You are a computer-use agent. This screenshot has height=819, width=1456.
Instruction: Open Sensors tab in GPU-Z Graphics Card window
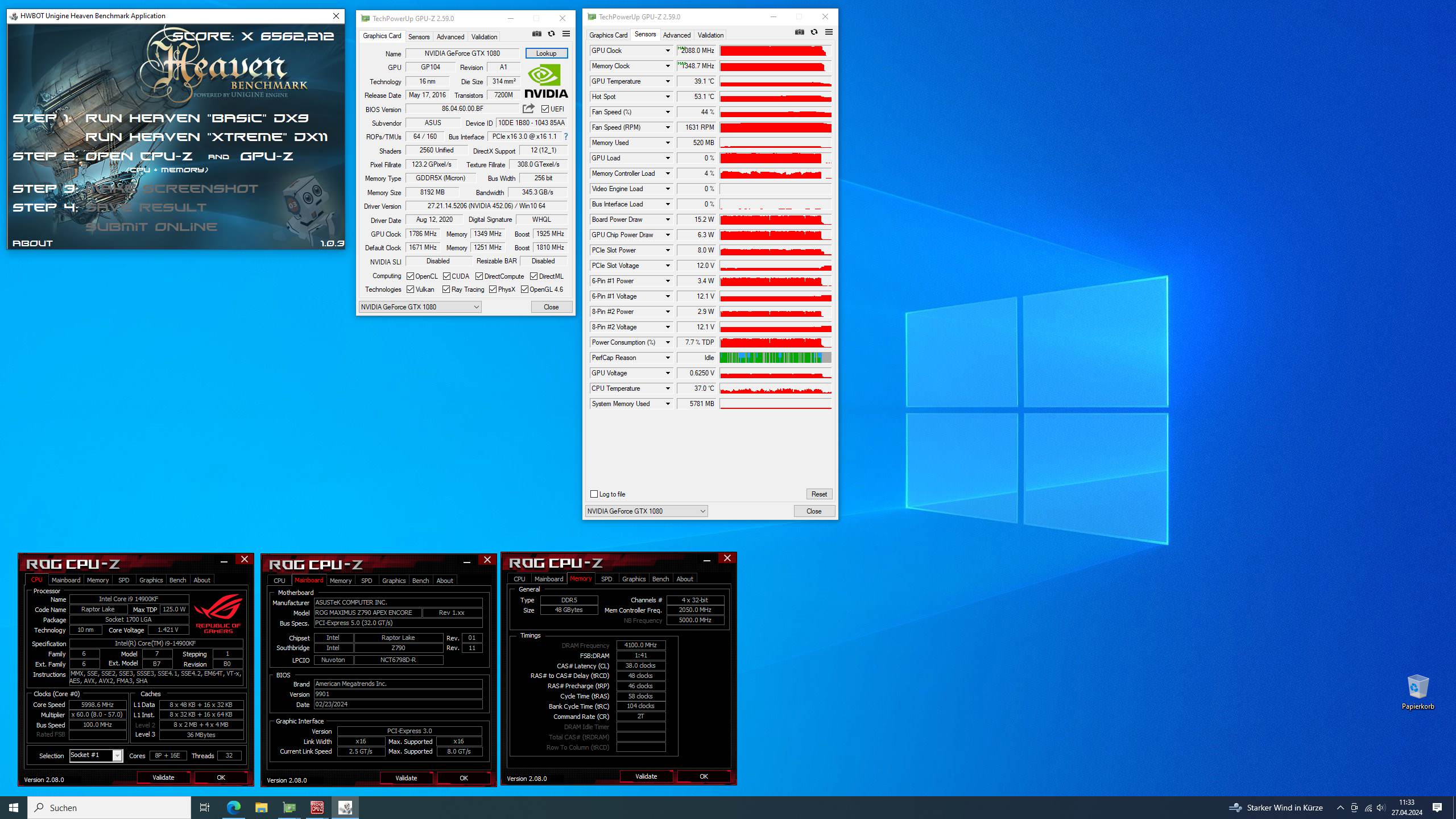(x=419, y=37)
